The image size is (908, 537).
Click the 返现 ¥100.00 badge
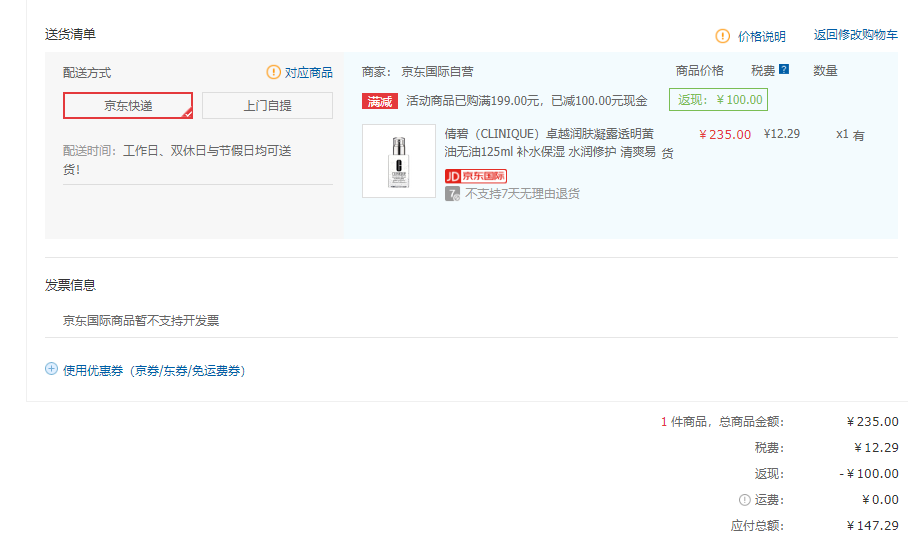pos(718,100)
